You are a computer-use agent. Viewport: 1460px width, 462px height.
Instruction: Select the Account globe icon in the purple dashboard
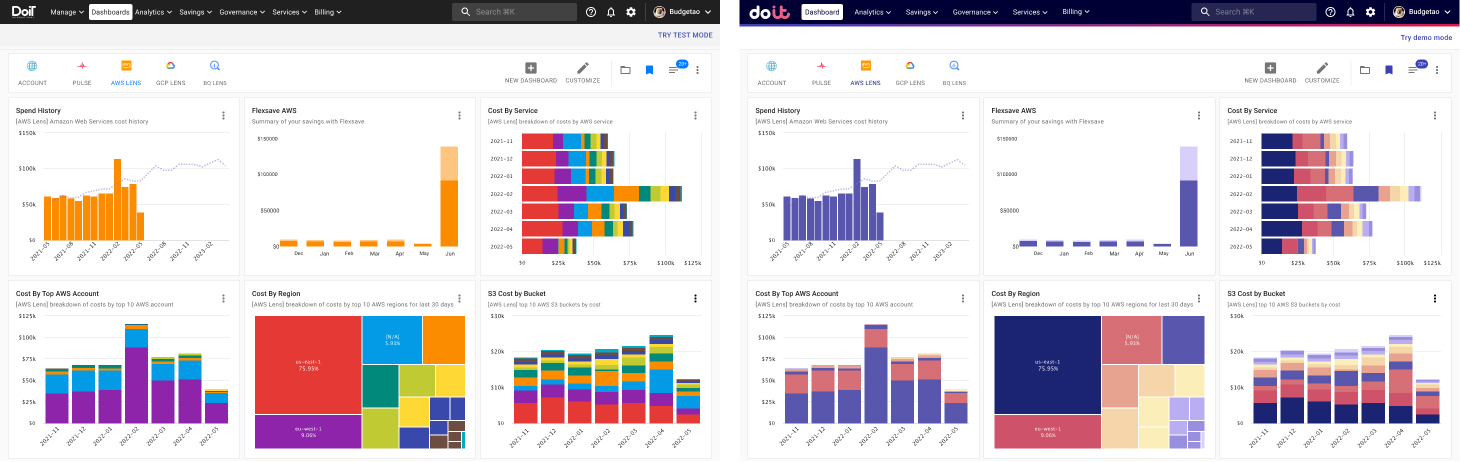click(771, 66)
